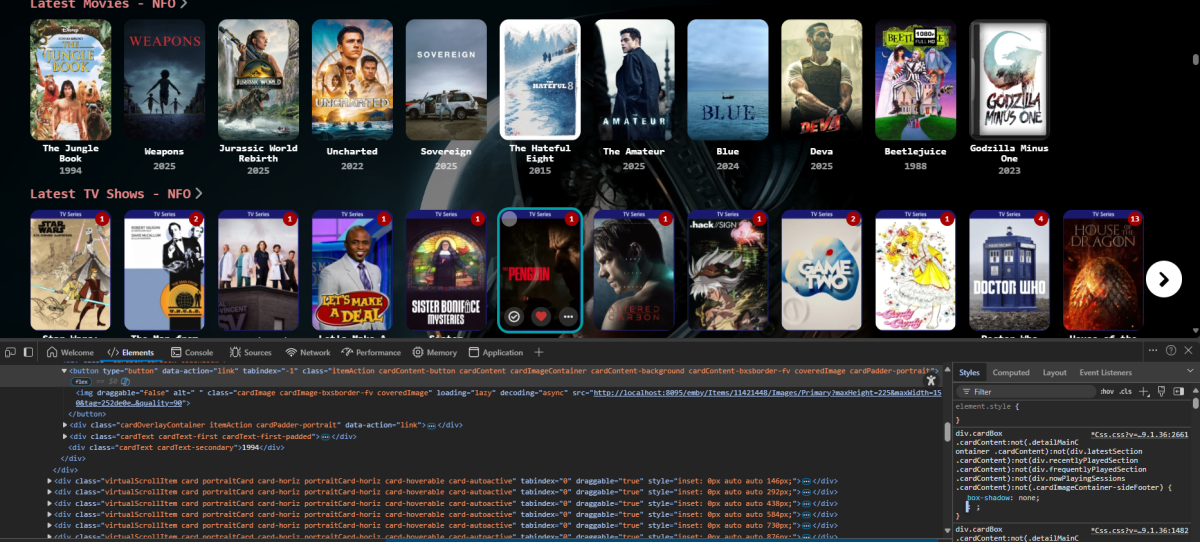Expand the cardOverlayContainer div node
This screenshot has width=1200, height=542.
coord(66,425)
